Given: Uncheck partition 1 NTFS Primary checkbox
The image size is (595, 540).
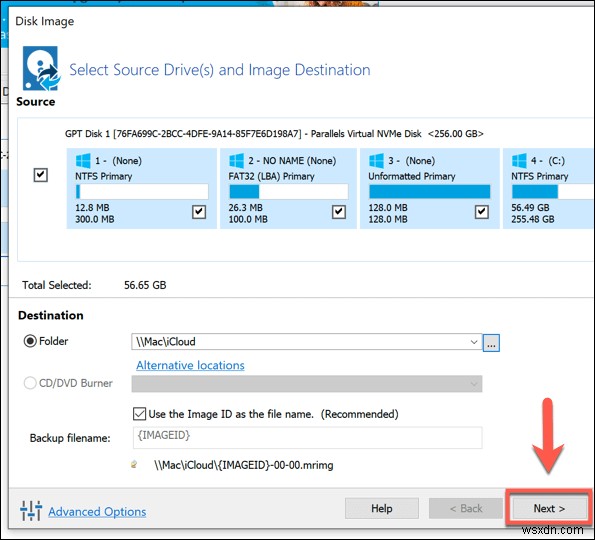Looking at the screenshot, I should coord(199,212).
